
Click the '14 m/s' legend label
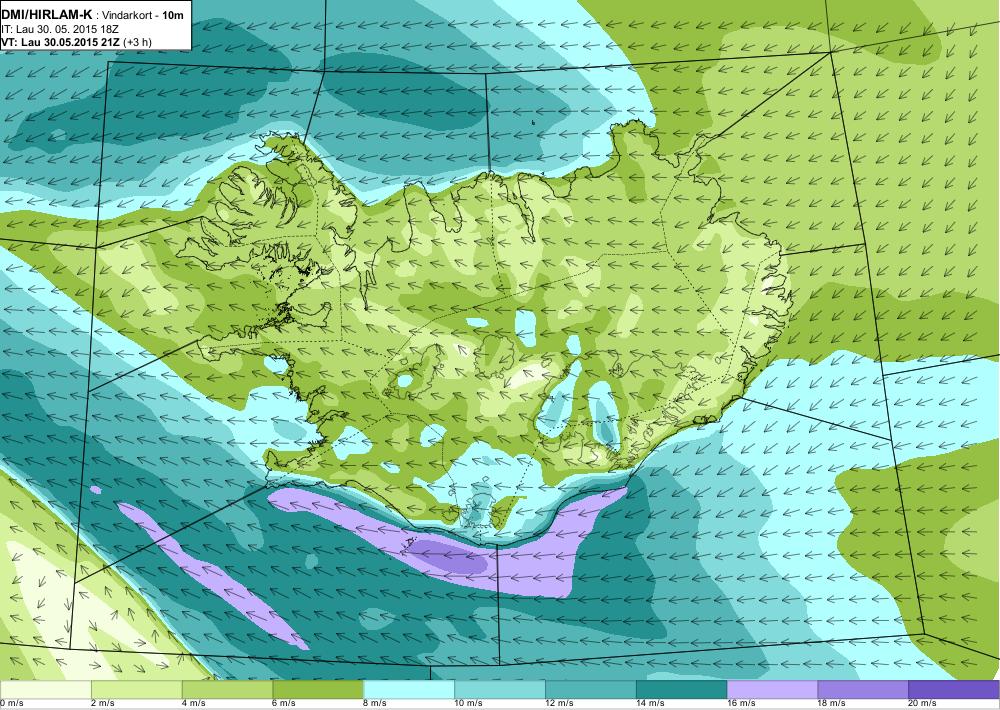pos(651,704)
